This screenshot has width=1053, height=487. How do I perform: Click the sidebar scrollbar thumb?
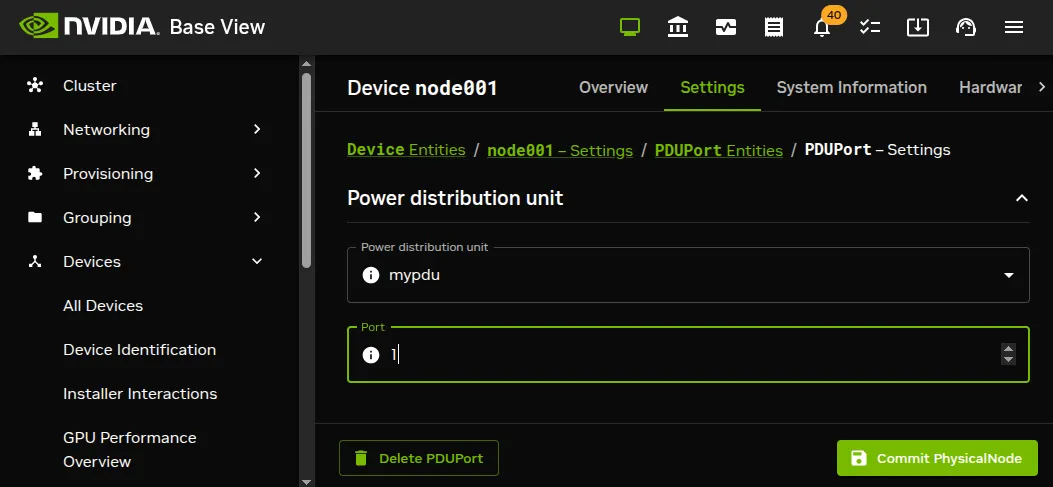pyautogui.click(x=307, y=171)
